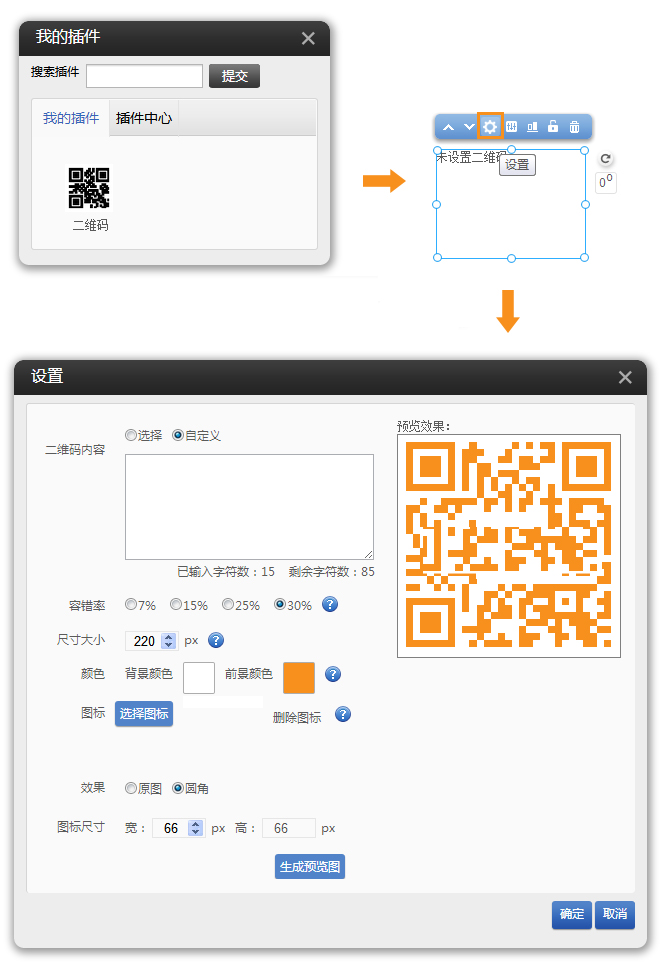The width and height of the screenshot is (664, 977).
Task: Click the sliders adjustment icon in widget toolbar
Action: coord(511,127)
